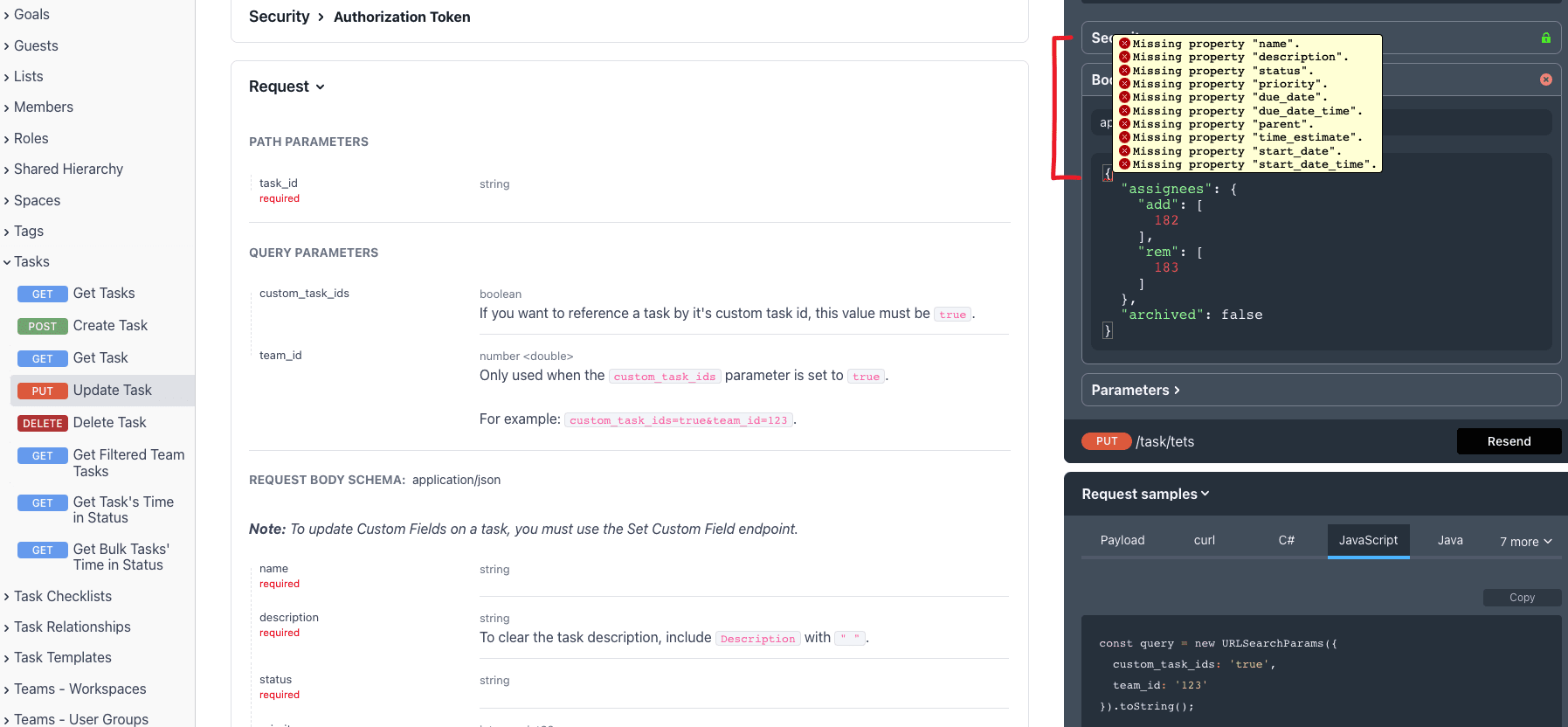Click the /task/tets request path
This screenshot has height=727, width=1568.
tap(1165, 442)
